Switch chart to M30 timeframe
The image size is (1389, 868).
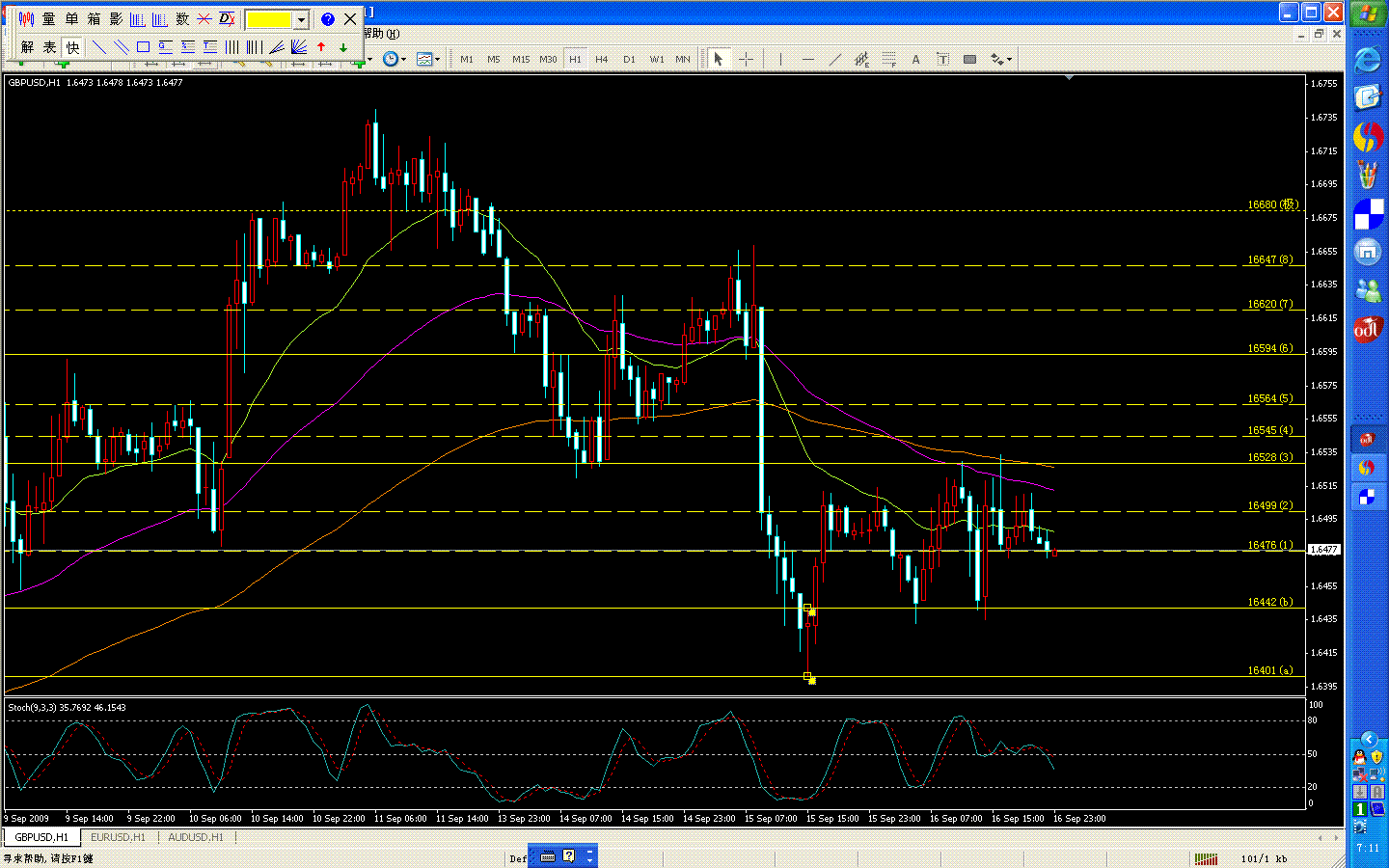[x=548, y=59]
